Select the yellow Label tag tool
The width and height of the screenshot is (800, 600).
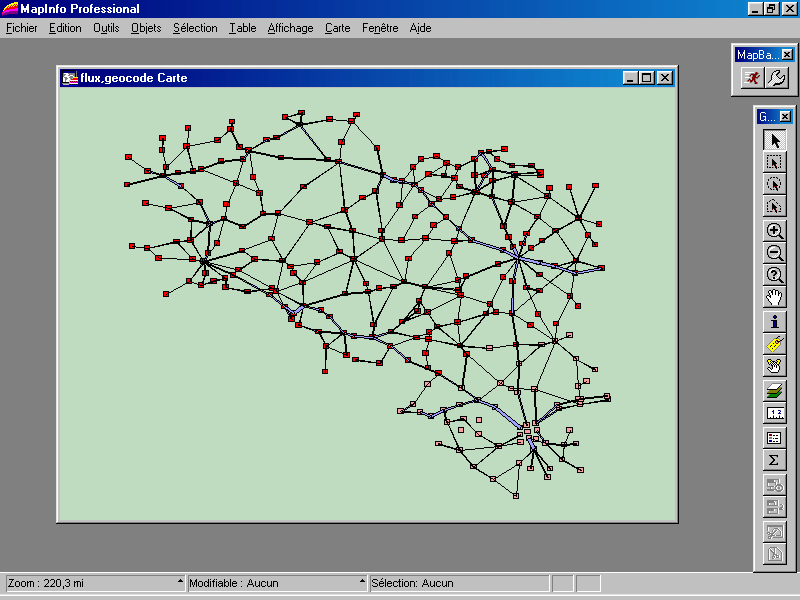tap(774, 344)
